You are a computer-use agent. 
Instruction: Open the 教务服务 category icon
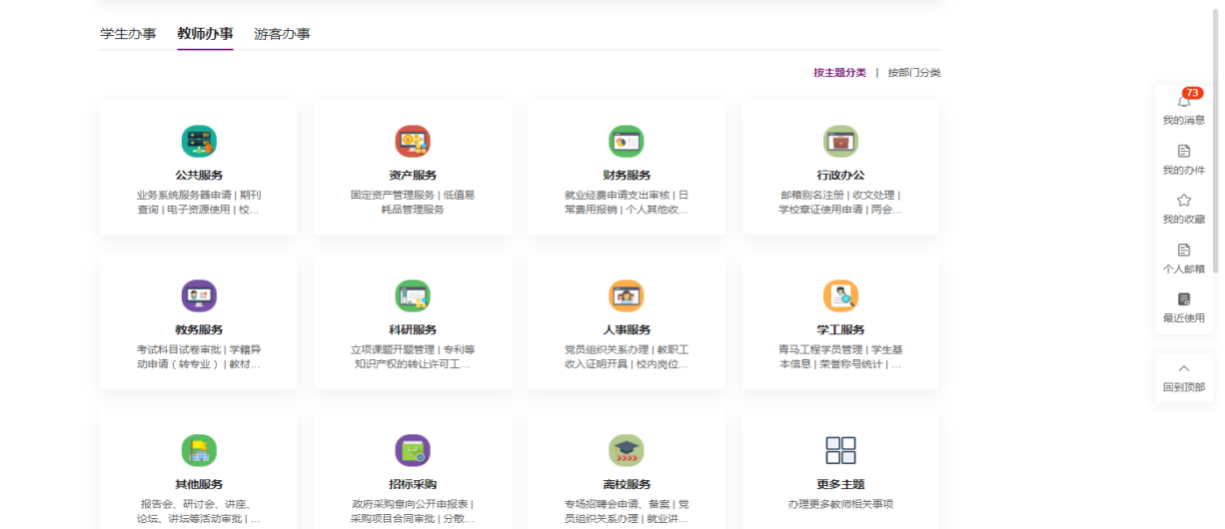tap(198, 296)
